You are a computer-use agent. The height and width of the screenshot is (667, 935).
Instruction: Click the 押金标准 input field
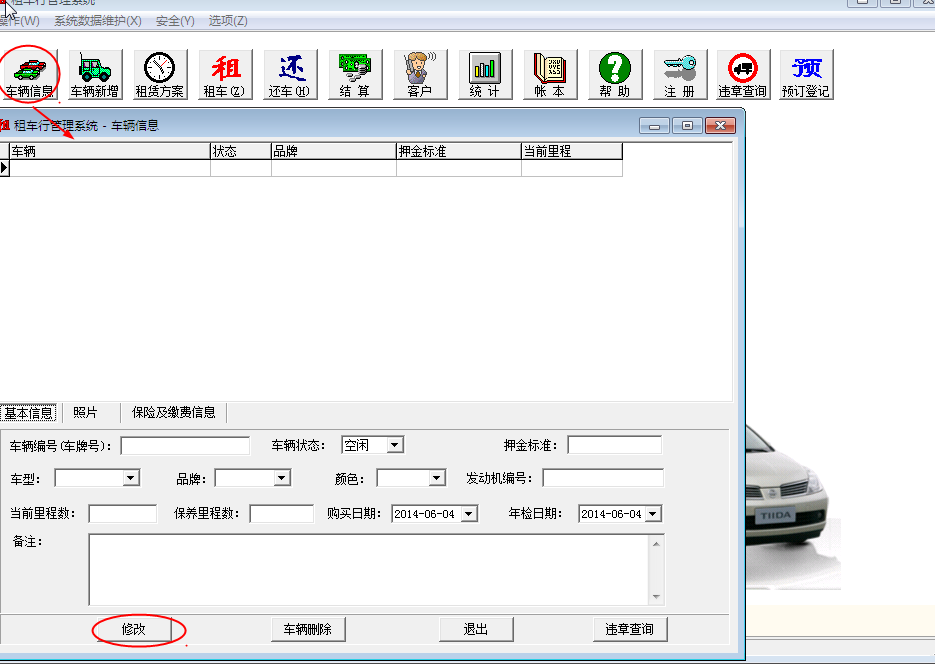click(615, 445)
